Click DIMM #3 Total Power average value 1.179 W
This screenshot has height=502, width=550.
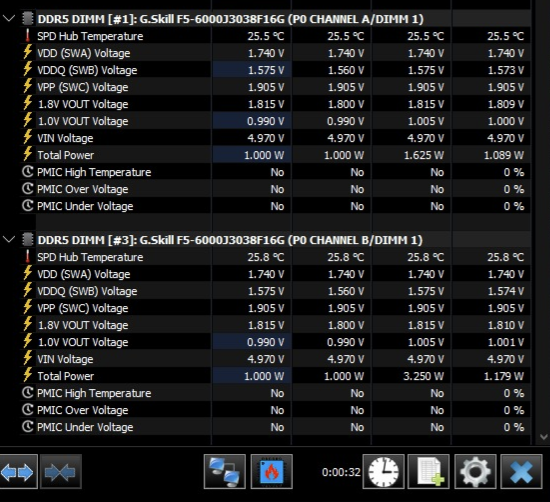[503, 376]
